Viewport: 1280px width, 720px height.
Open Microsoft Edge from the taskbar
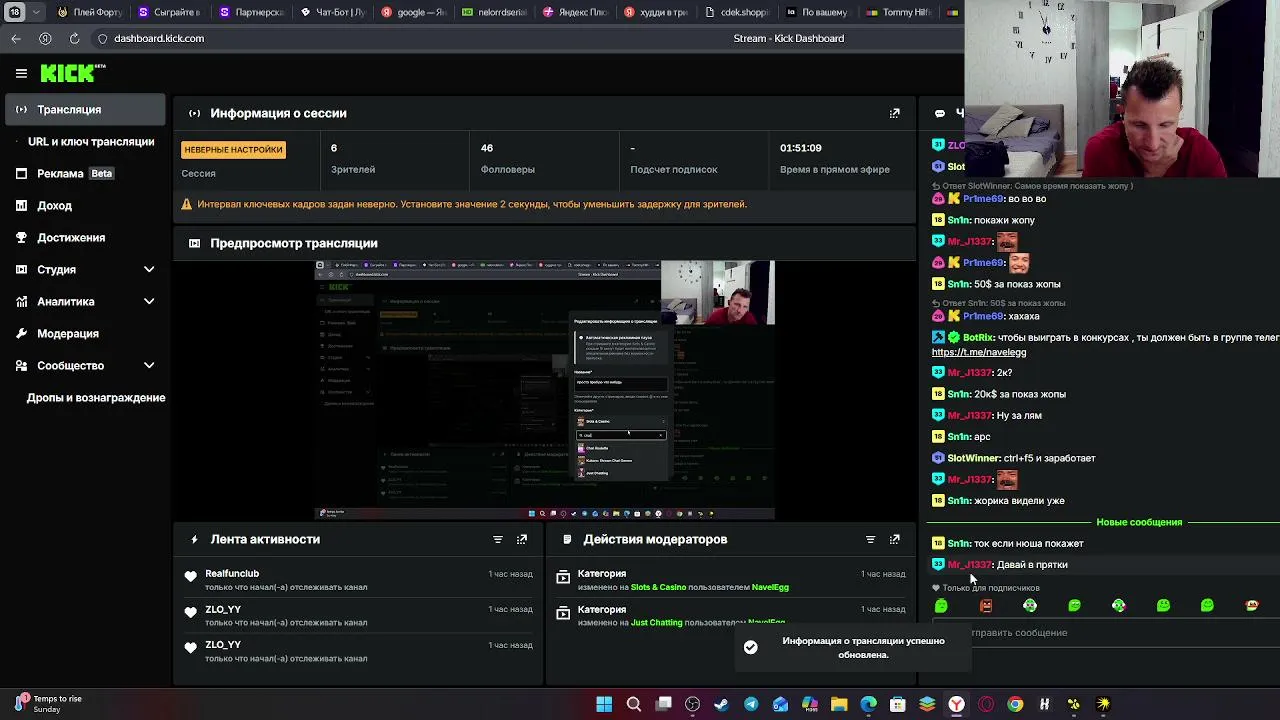868,704
